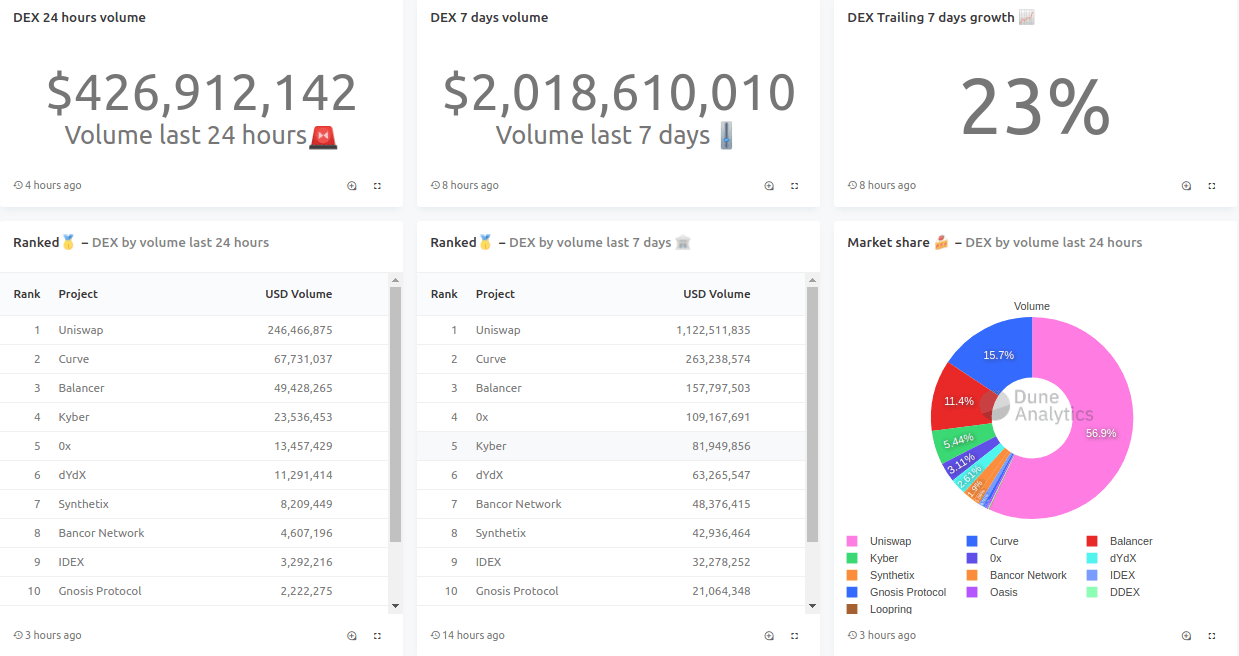Open query icon on DEX 7 days volume card

point(769,186)
